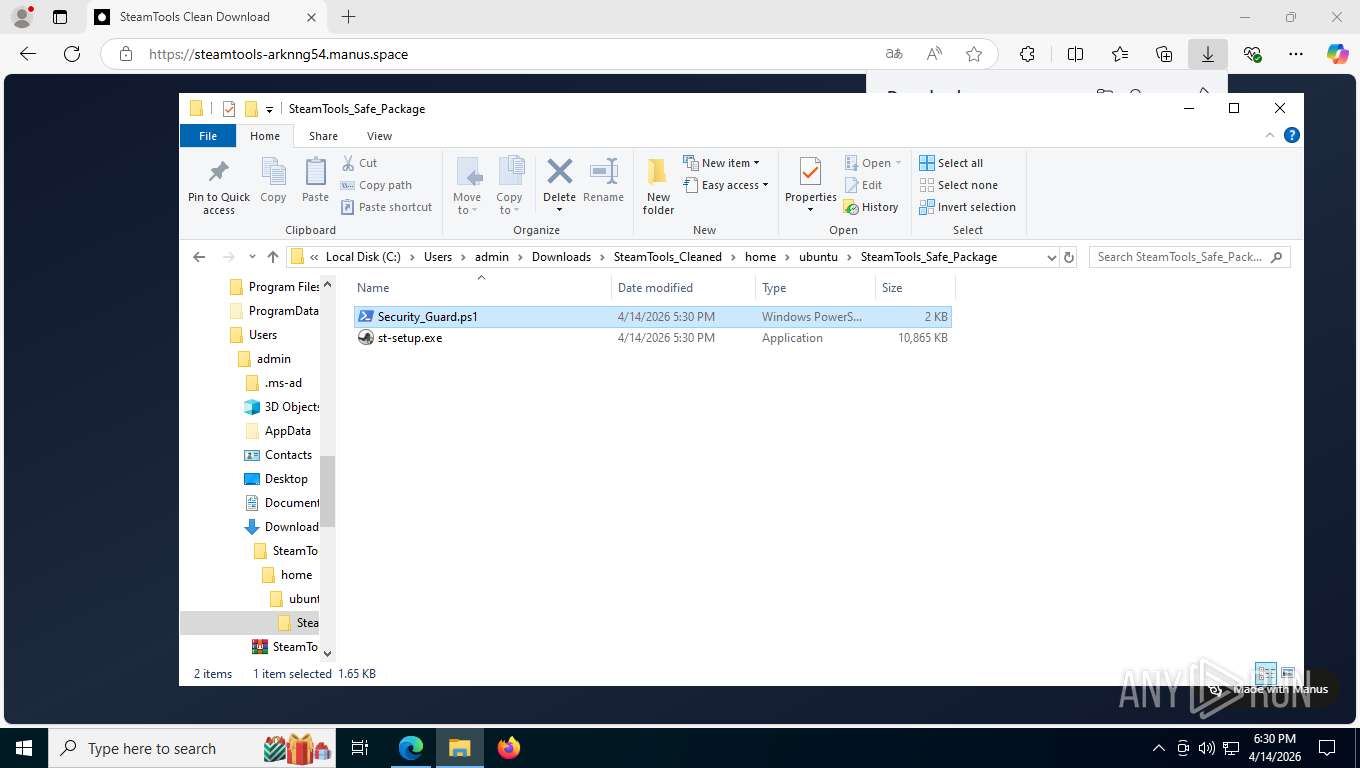Image resolution: width=1360 pixels, height=768 pixels.
Task: Open the New item dropdown
Action: pos(721,163)
